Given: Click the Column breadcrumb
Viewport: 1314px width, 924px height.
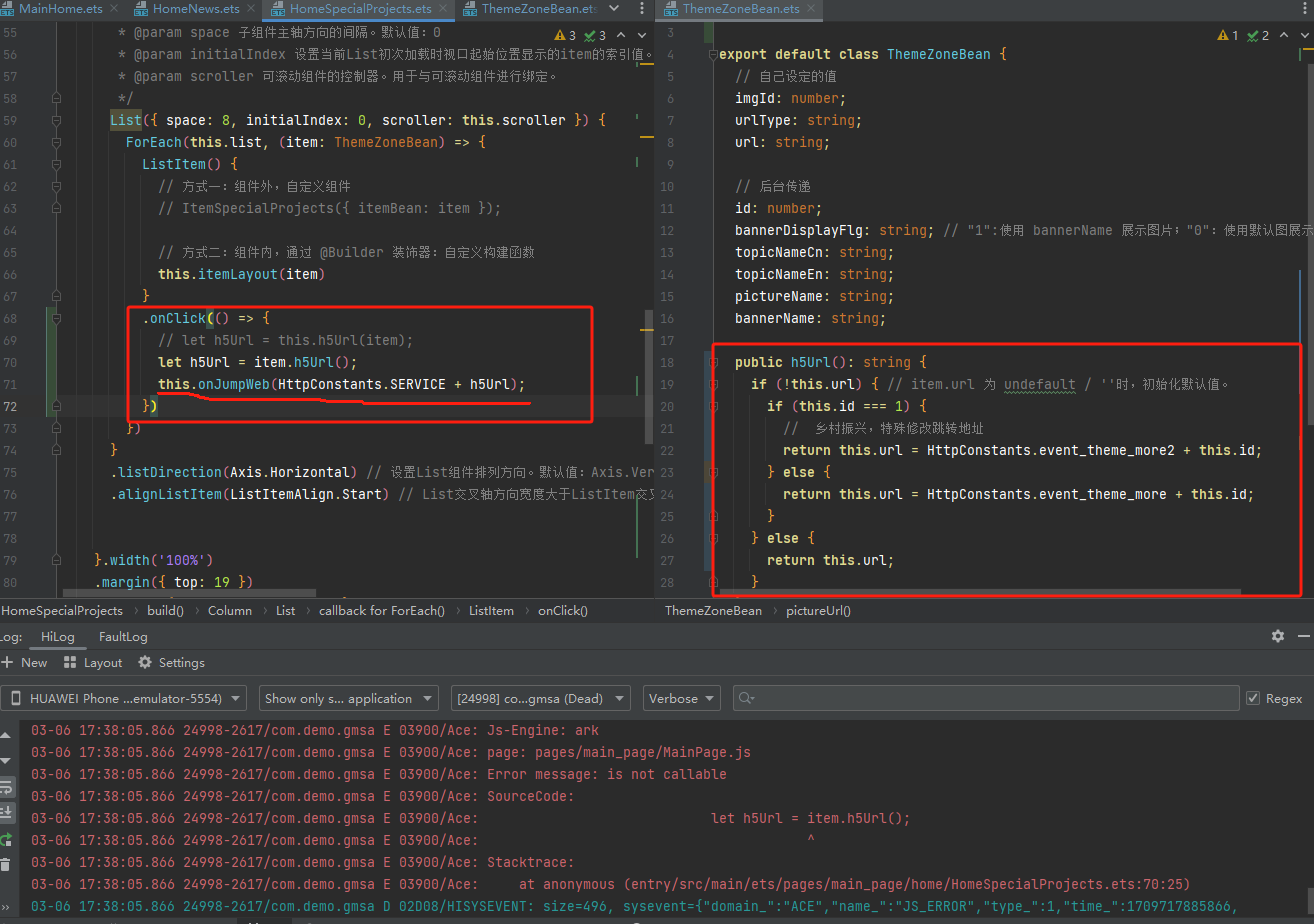Looking at the screenshot, I should (x=230, y=610).
